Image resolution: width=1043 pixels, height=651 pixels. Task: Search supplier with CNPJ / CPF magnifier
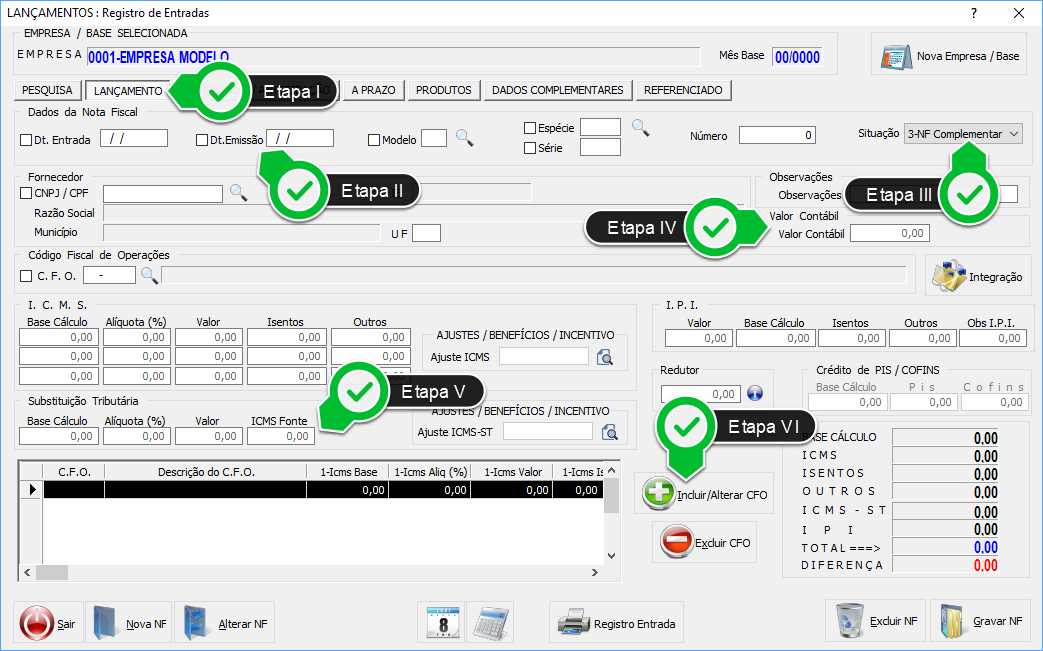pos(238,193)
